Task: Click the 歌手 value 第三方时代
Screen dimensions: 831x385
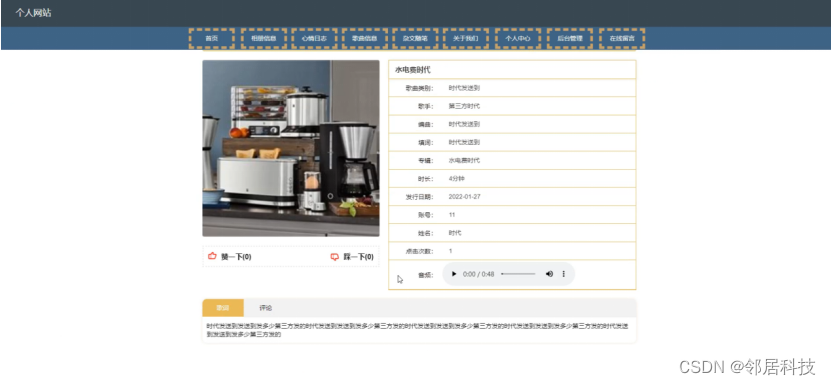Action: (464, 106)
